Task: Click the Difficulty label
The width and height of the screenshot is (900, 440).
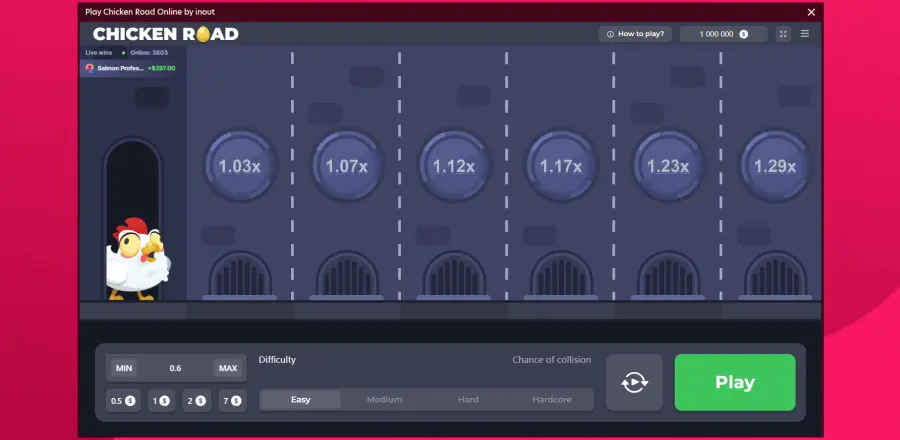Action: pos(277,360)
